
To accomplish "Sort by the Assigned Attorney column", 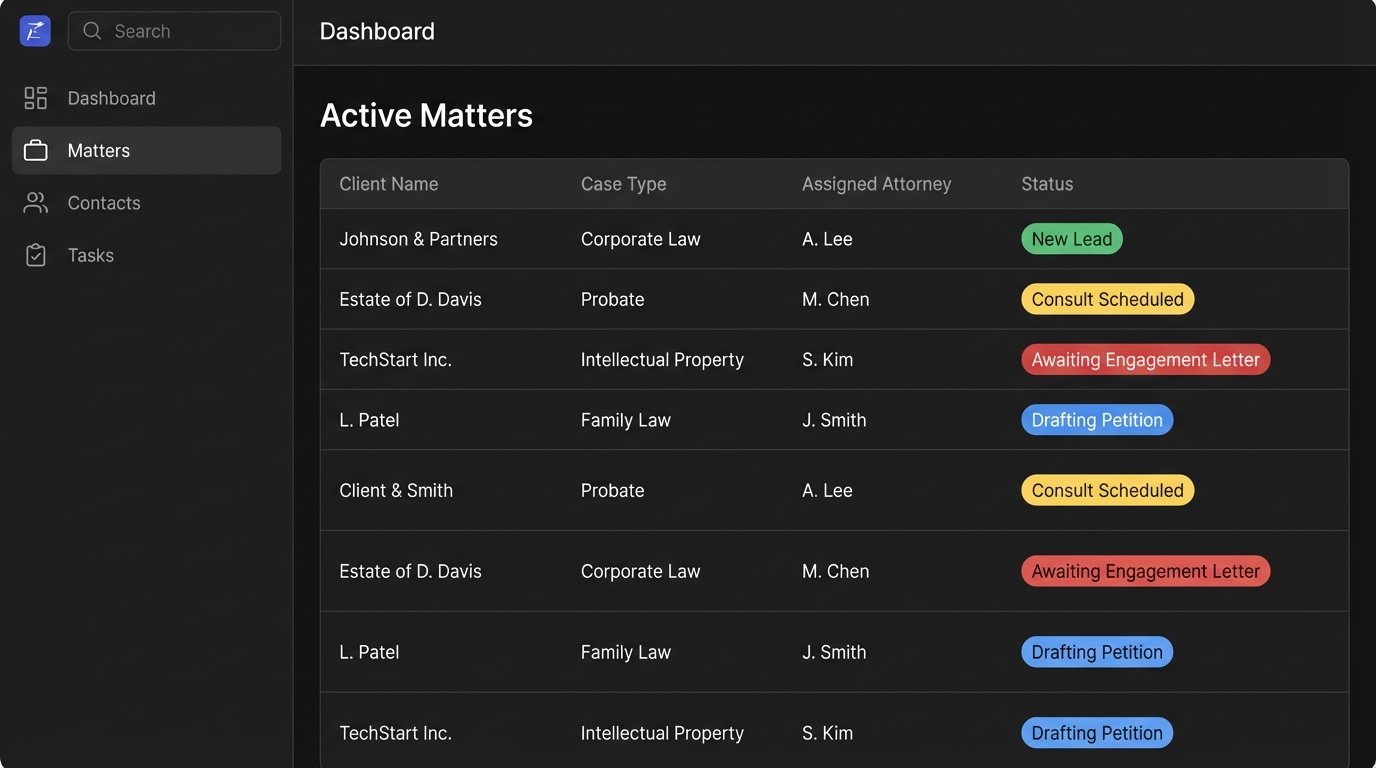I will [876, 183].
